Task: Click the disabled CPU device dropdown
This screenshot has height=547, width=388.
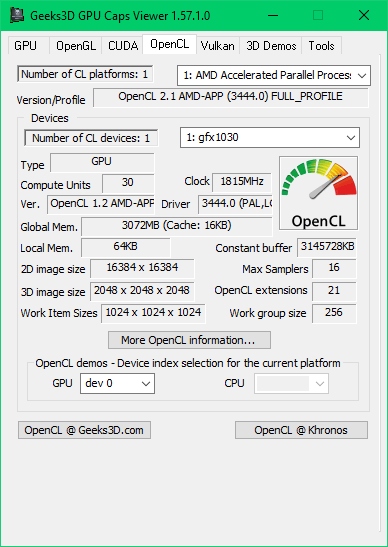Action: [291, 384]
